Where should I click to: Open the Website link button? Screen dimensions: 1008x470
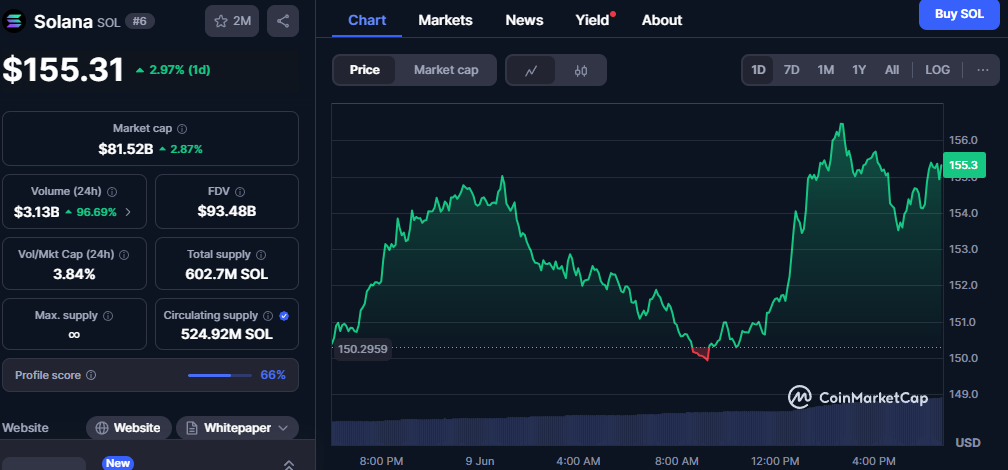[129, 428]
